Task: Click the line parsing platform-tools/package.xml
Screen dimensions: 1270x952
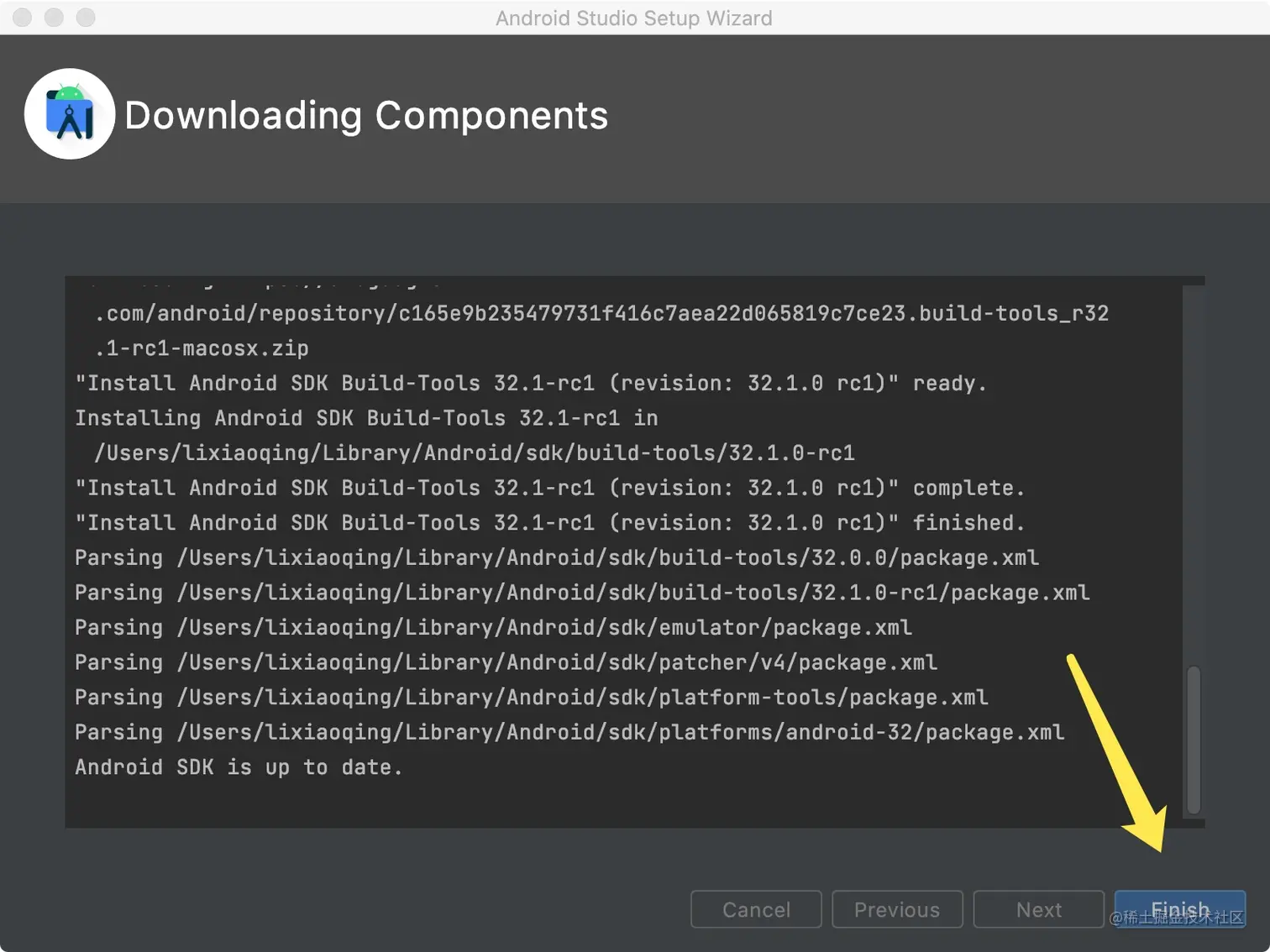Action: pyautogui.click(x=531, y=697)
